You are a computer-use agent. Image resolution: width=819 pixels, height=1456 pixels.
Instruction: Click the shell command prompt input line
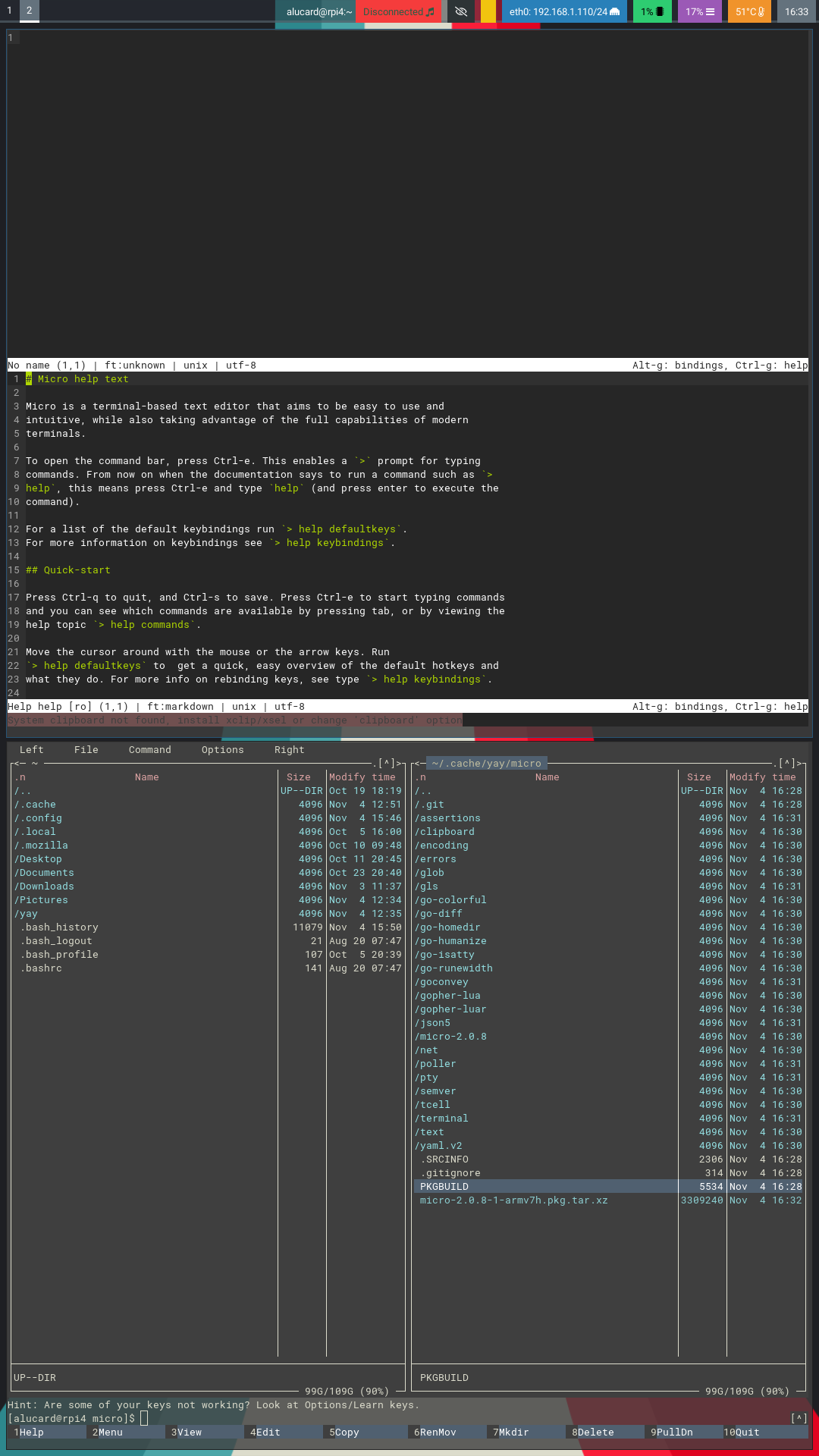click(408, 1418)
